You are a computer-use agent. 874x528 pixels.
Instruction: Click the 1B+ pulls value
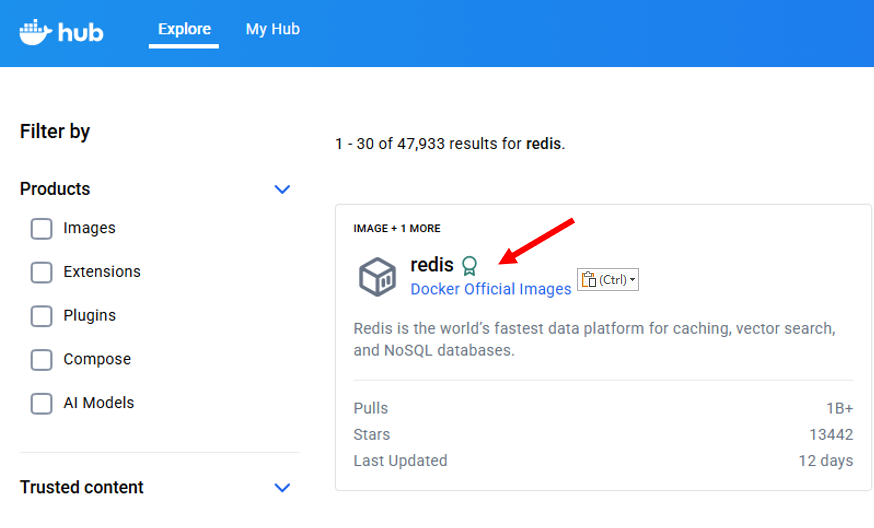[839, 408]
